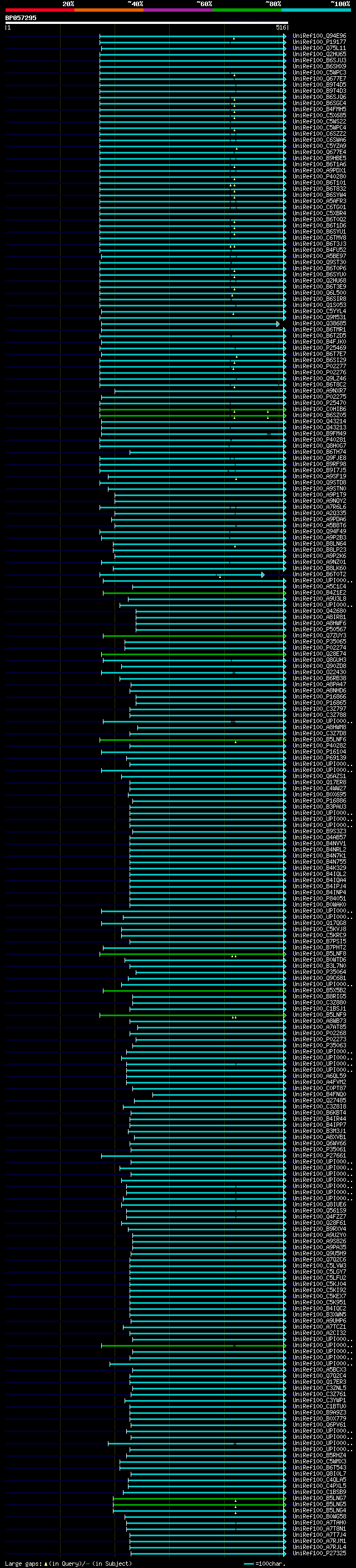Click the Large gaps legend text
The image size is (356, 1568).
click(68, 1563)
